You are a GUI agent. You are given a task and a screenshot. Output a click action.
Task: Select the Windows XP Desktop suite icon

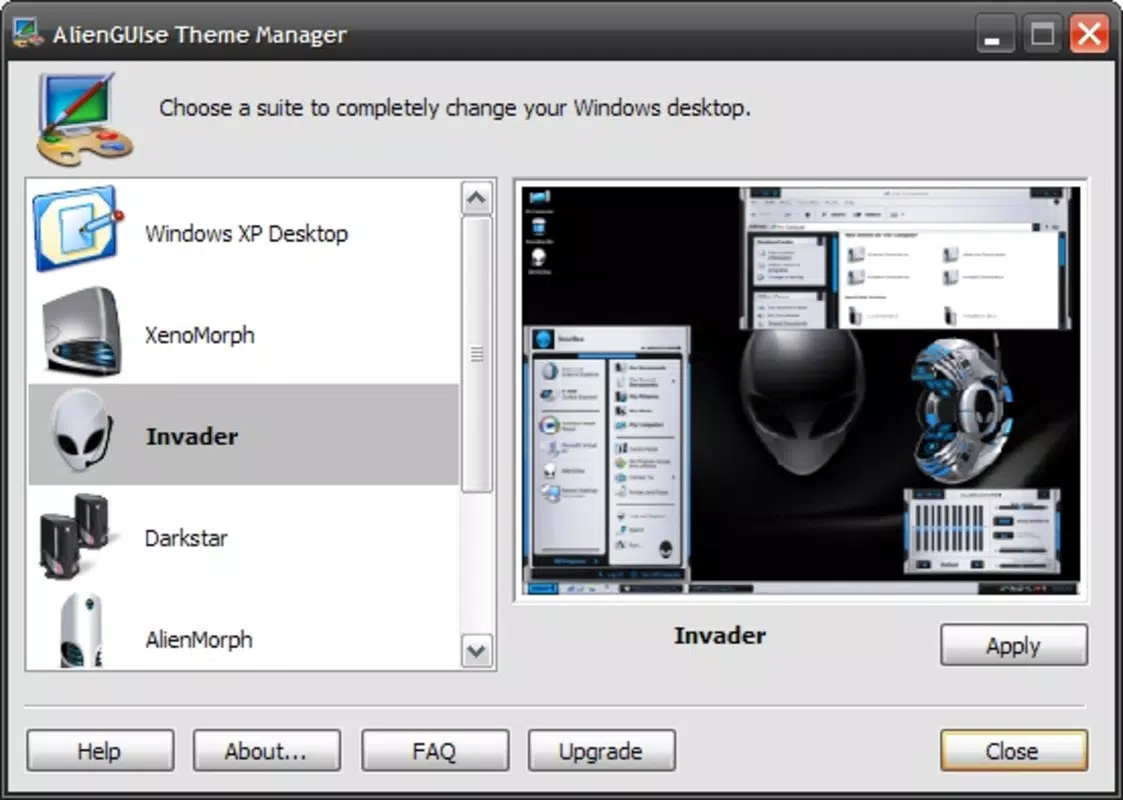pyautogui.click(x=78, y=229)
